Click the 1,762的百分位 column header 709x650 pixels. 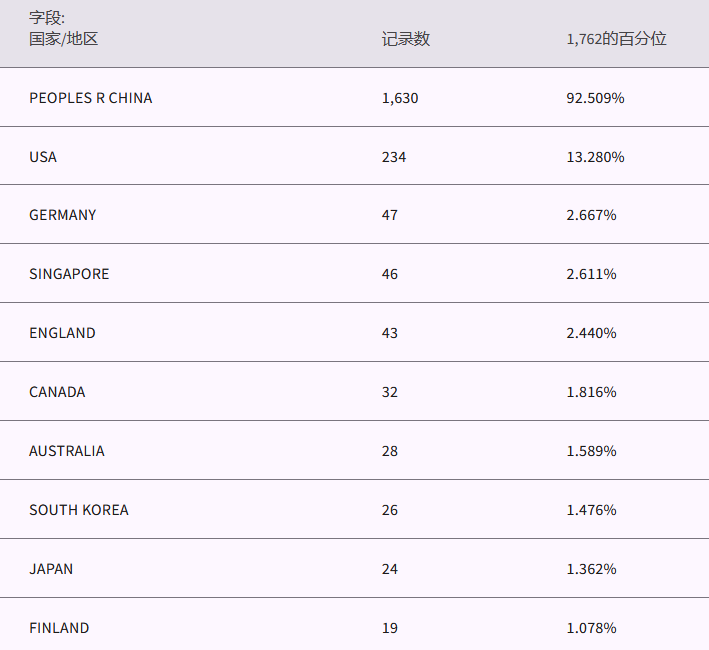(x=616, y=39)
